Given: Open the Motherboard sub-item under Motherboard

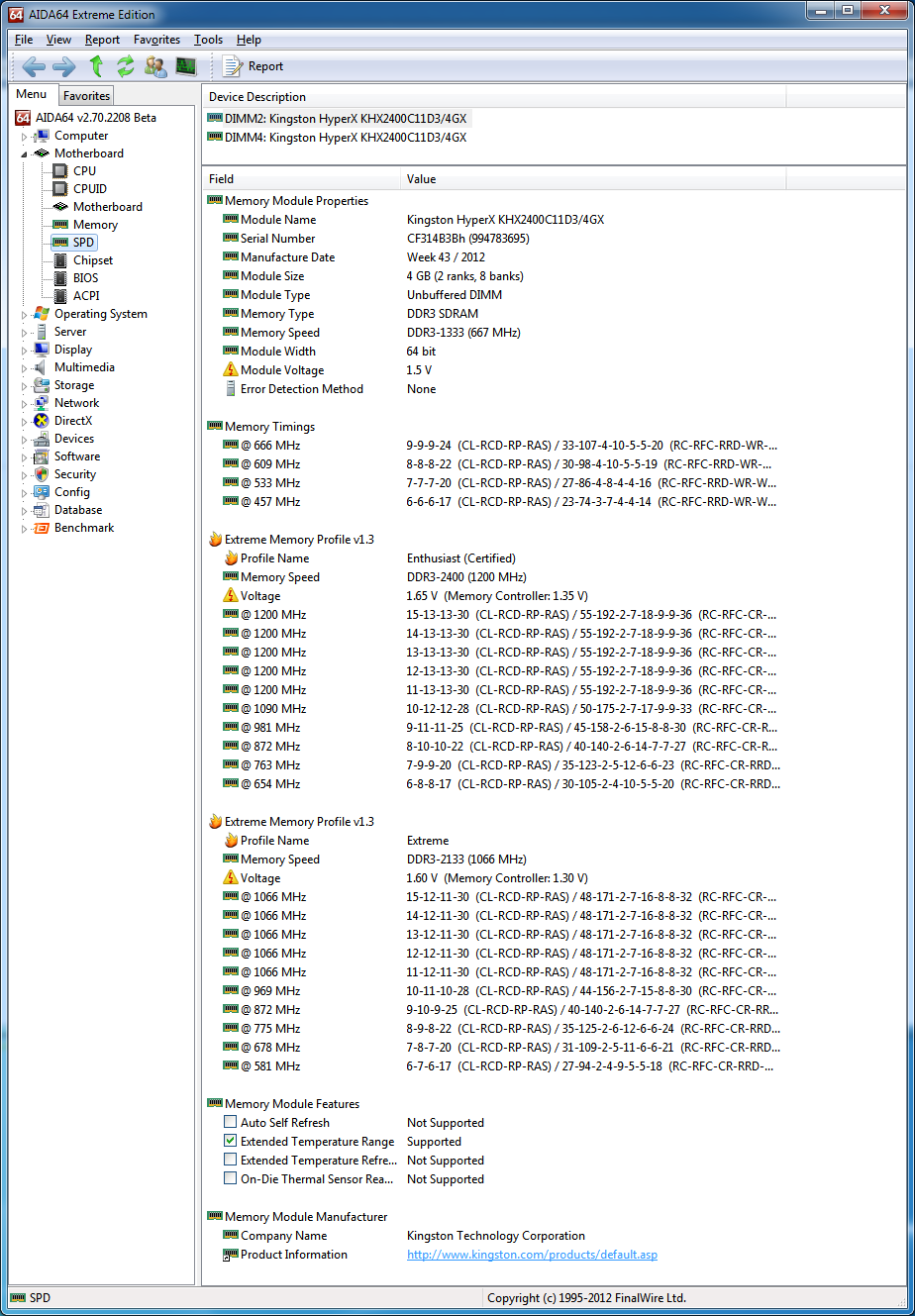Looking at the screenshot, I should (108, 207).
